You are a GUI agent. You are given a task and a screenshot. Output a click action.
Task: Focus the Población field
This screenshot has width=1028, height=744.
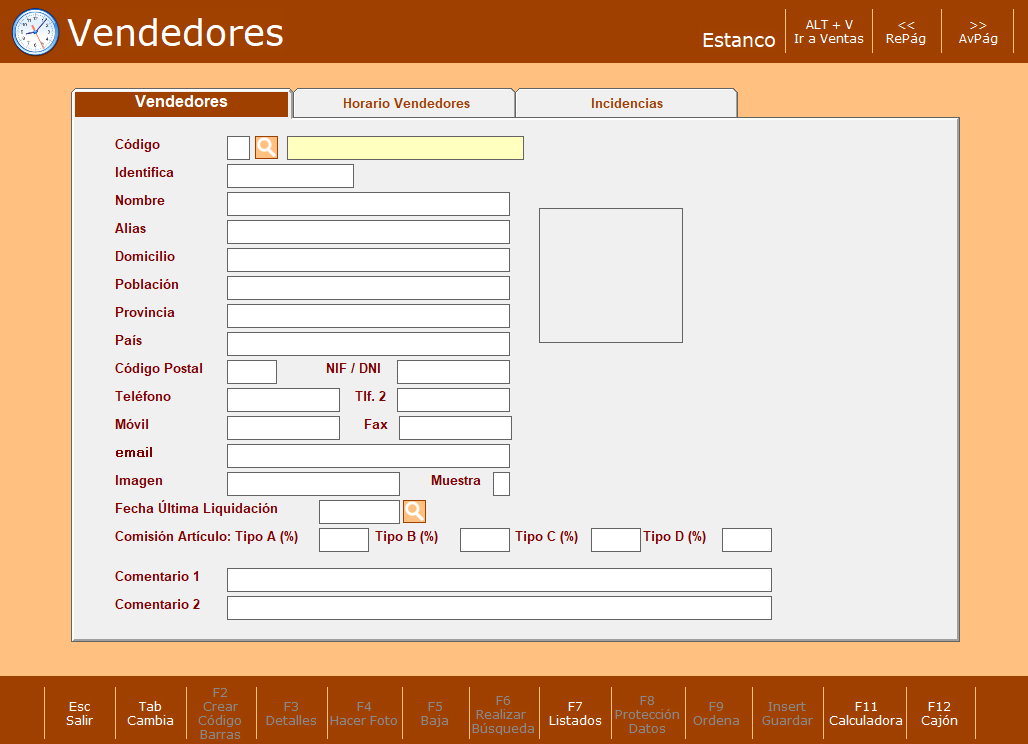pos(368,288)
